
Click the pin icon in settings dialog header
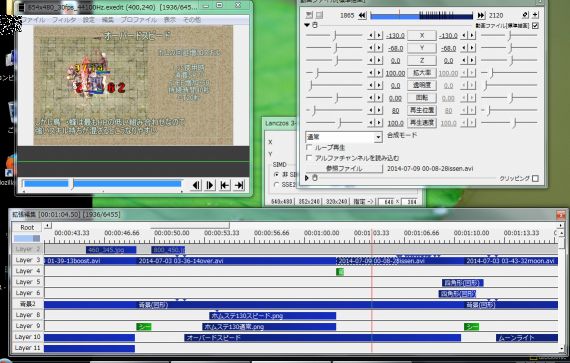tap(525, 15)
